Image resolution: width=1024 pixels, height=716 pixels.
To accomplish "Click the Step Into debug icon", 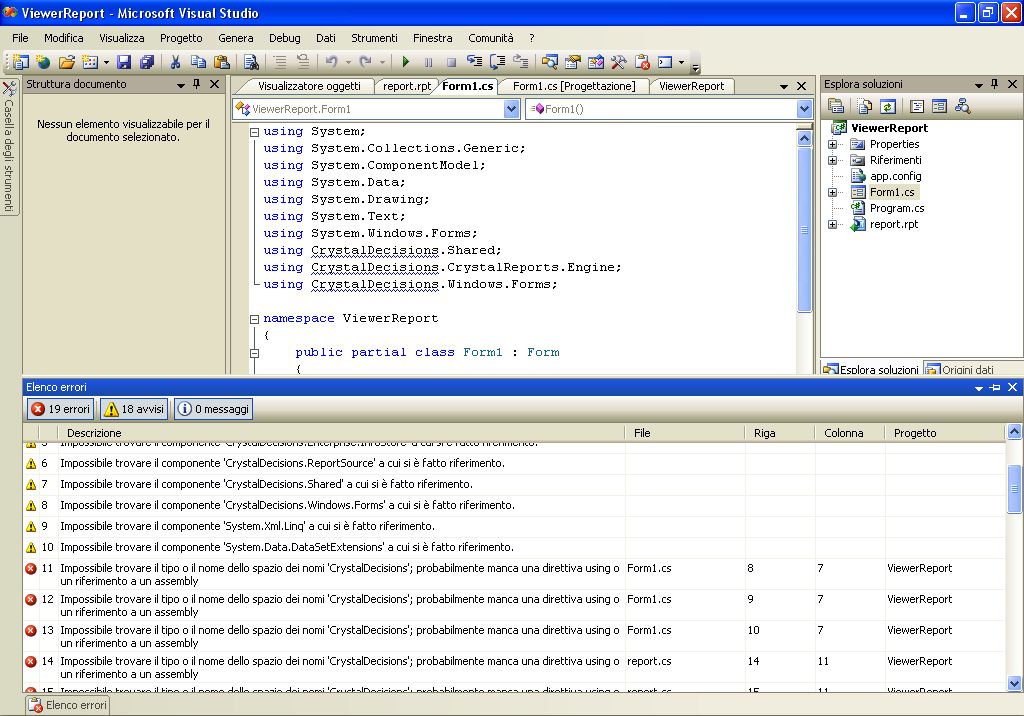I will click(x=475, y=62).
